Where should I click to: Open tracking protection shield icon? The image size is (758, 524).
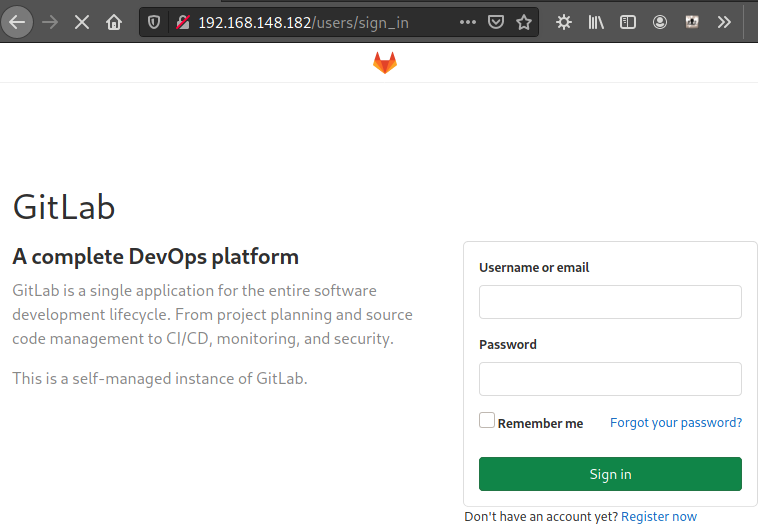click(x=154, y=22)
